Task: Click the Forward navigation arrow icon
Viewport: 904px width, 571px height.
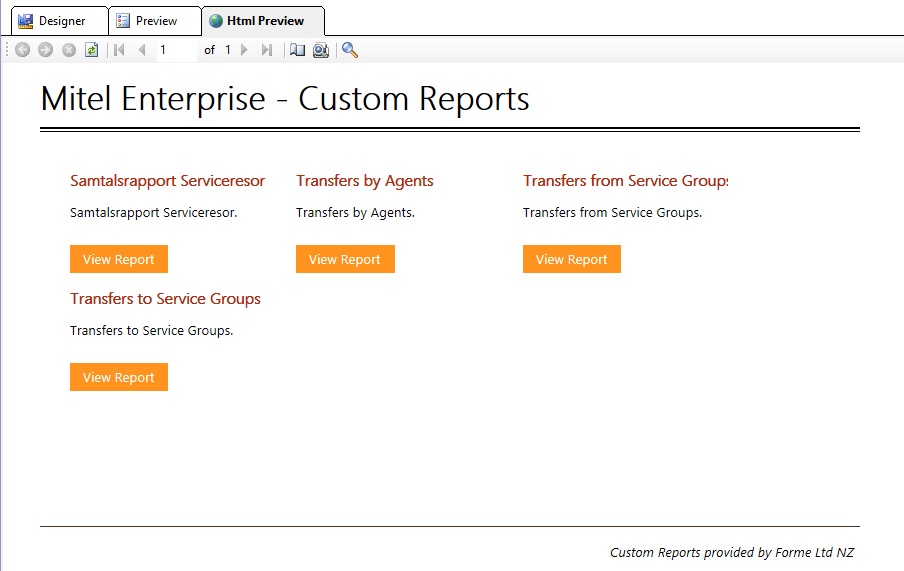Action: [45, 50]
